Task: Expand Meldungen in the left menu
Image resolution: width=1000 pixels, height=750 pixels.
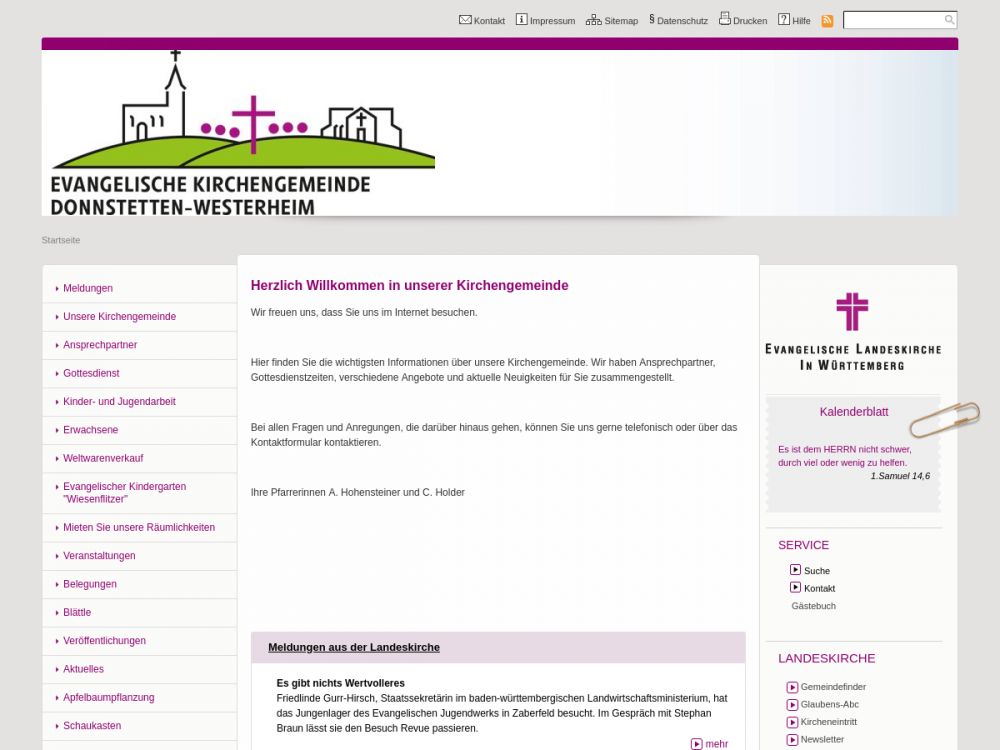Action: point(88,288)
